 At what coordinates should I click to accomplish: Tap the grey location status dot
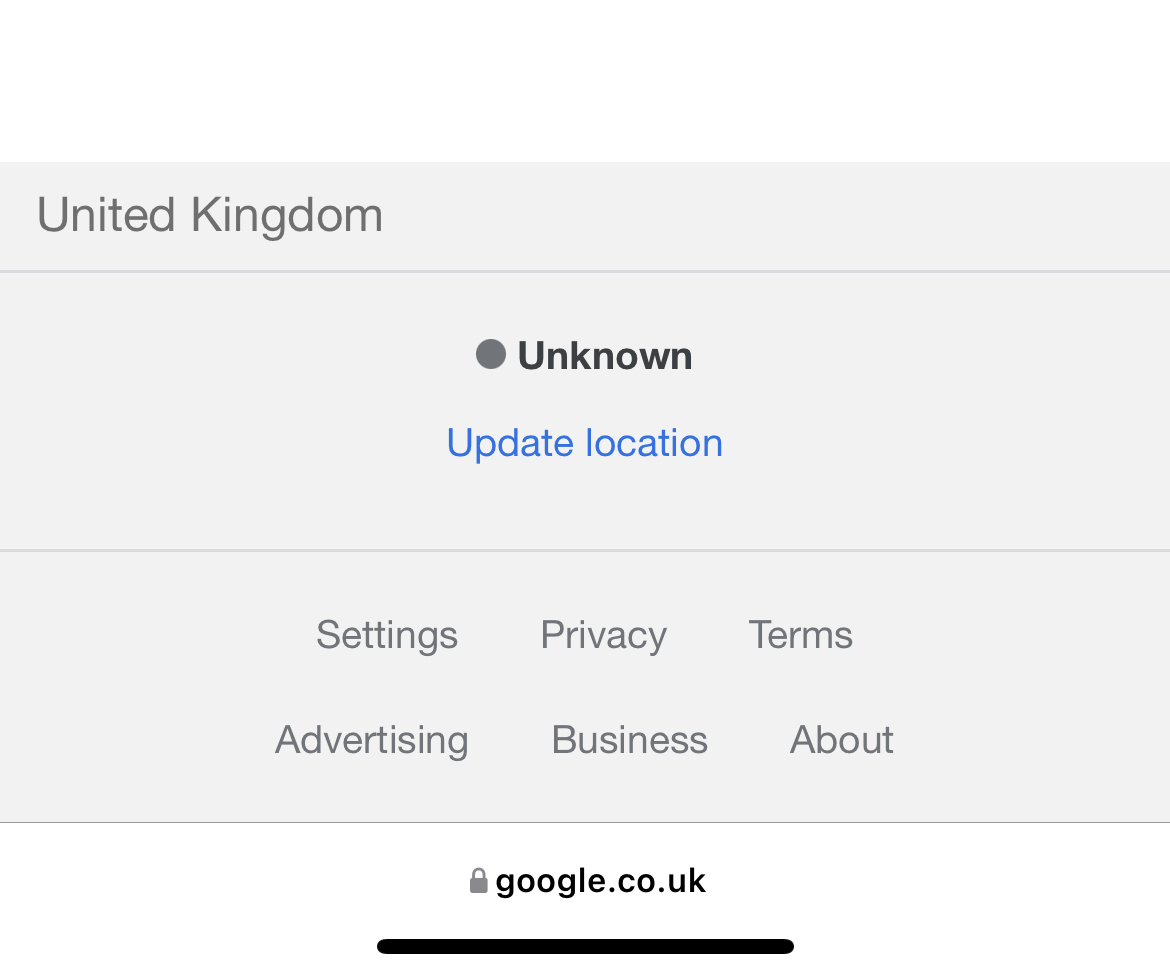pyautogui.click(x=490, y=354)
